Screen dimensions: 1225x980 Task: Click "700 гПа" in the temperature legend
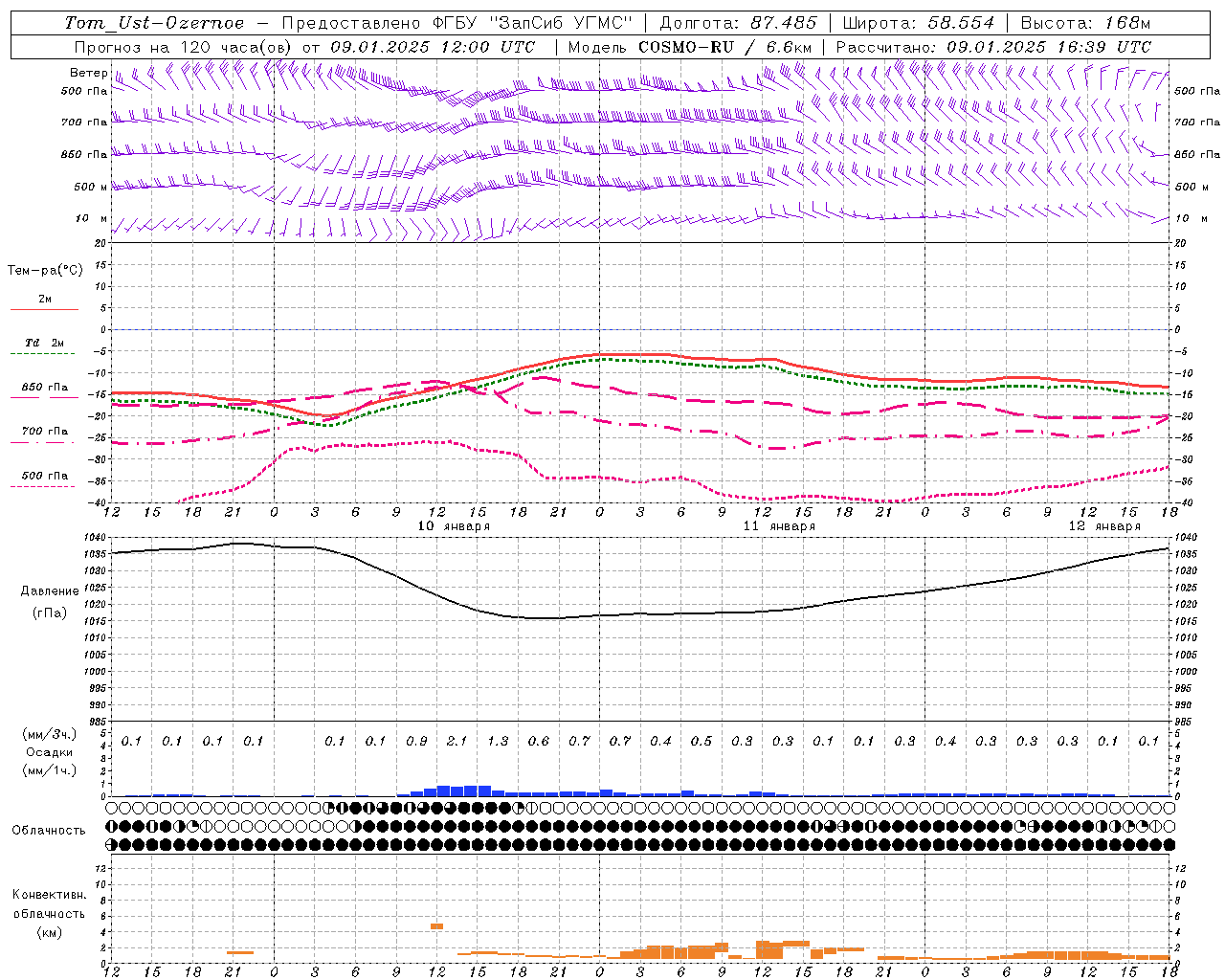coord(45,432)
